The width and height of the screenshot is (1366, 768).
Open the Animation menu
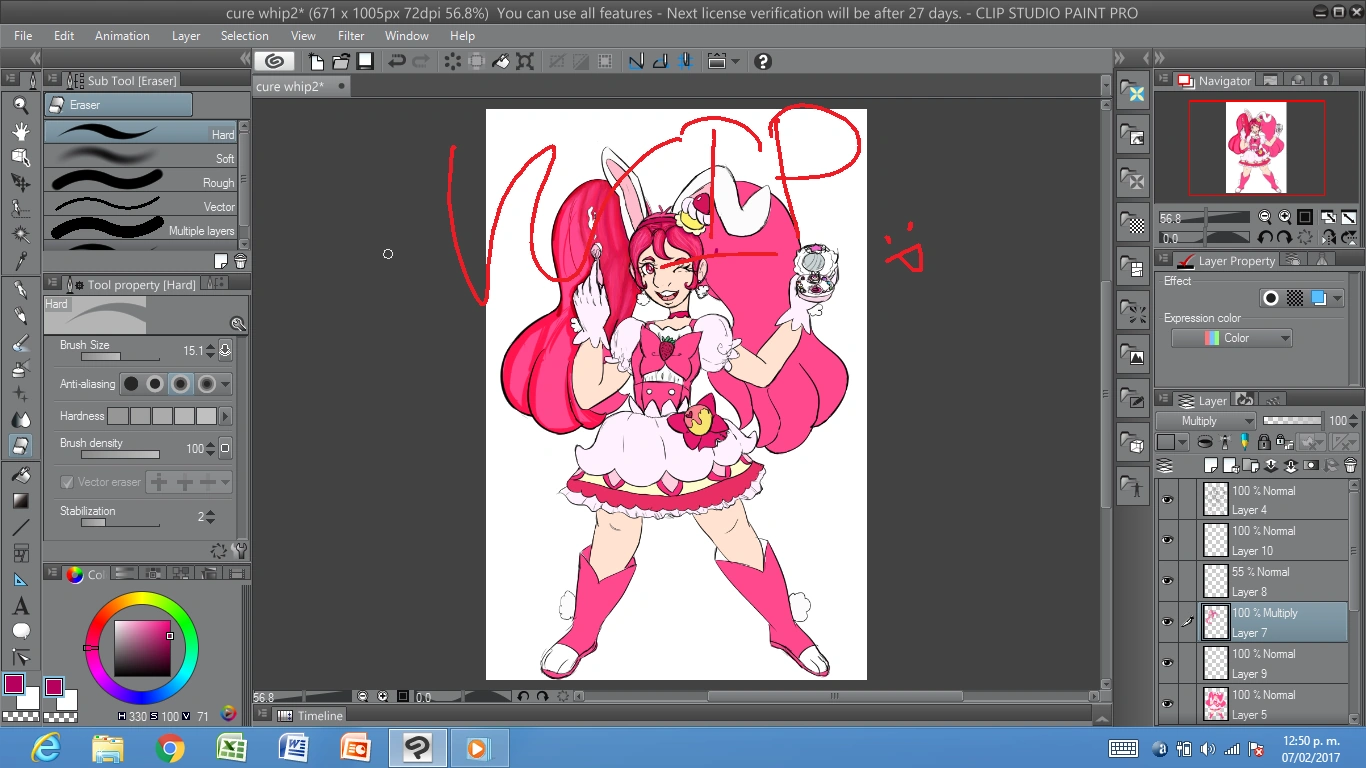click(122, 35)
